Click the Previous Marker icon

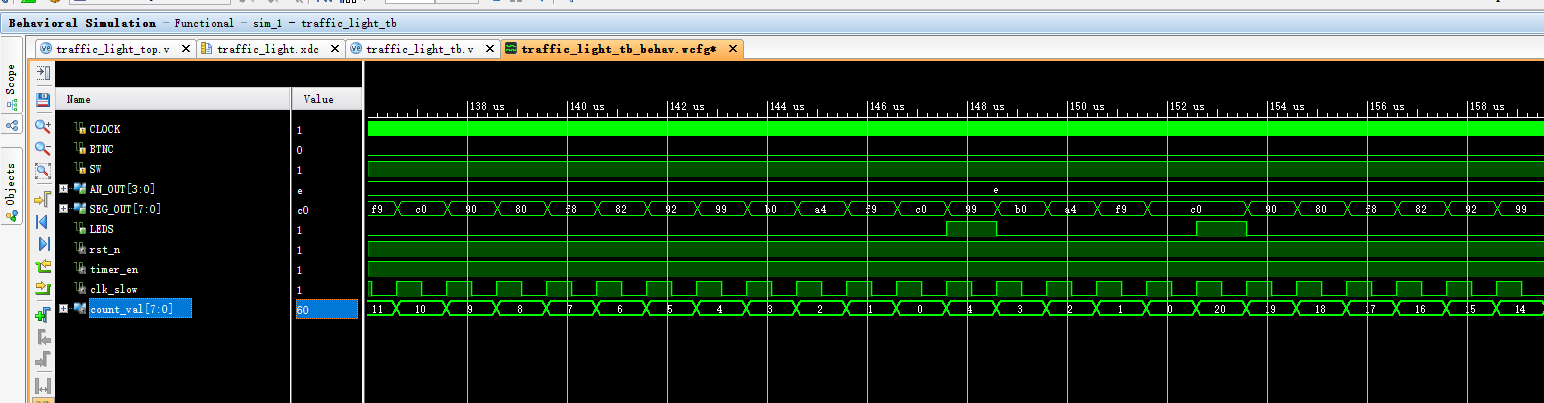43,339
